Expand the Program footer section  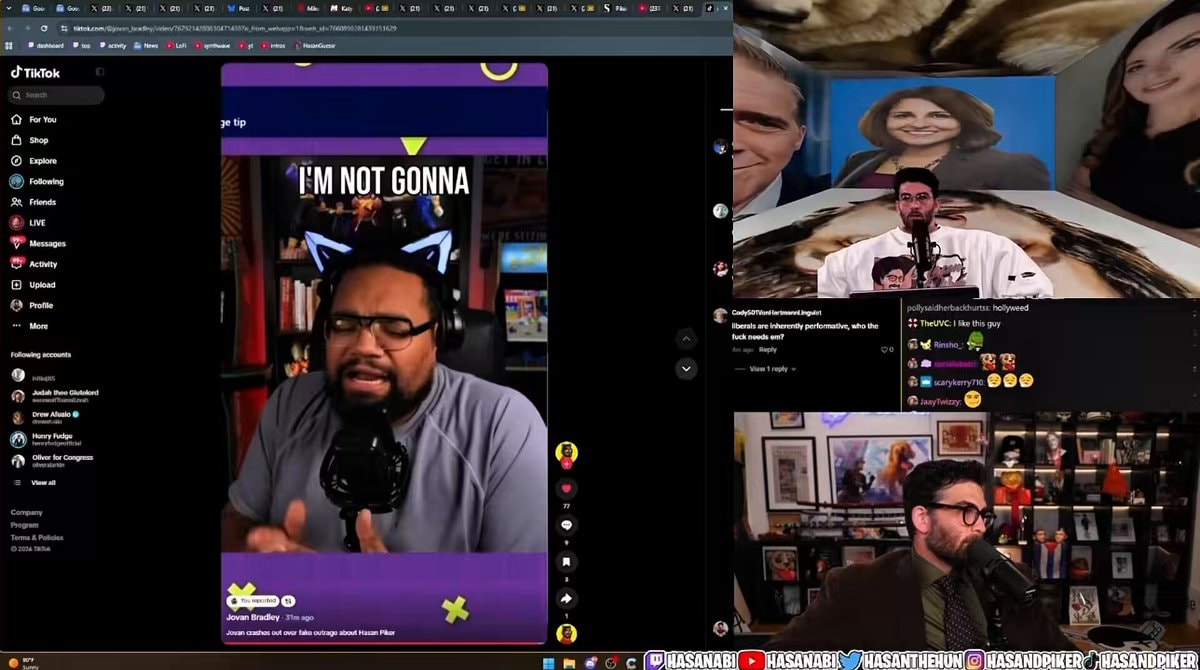[25, 525]
